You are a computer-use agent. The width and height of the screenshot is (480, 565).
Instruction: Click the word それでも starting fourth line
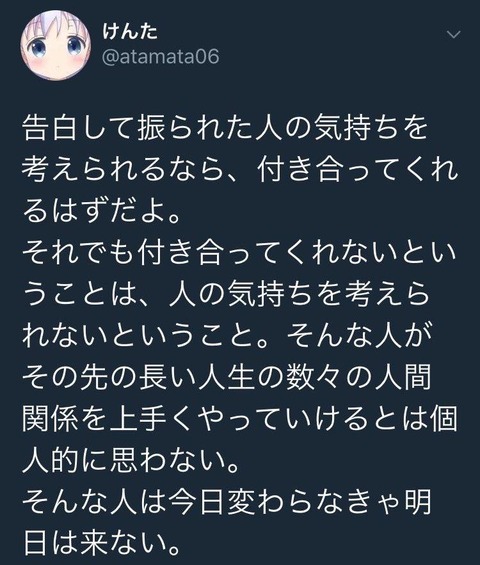pyautogui.click(x=79, y=252)
